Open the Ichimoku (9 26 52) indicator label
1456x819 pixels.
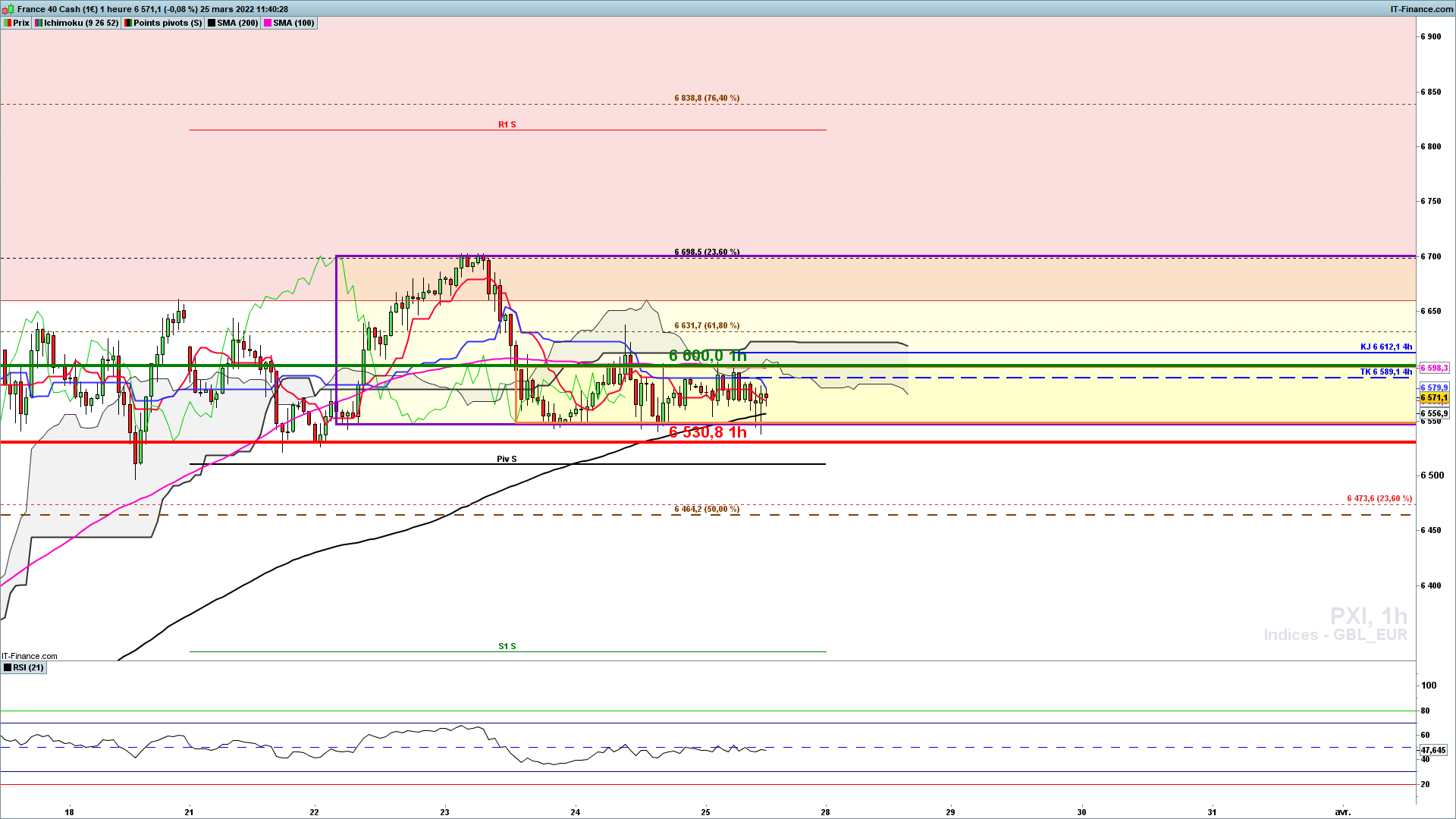[81, 23]
